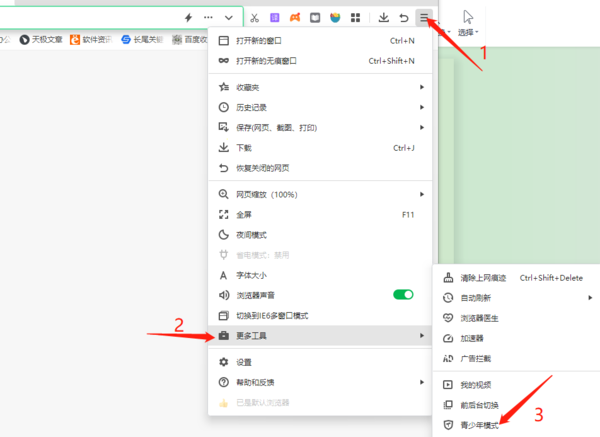Click the download arrow toolbar icon
The height and width of the screenshot is (437, 600).
coord(383,18)
